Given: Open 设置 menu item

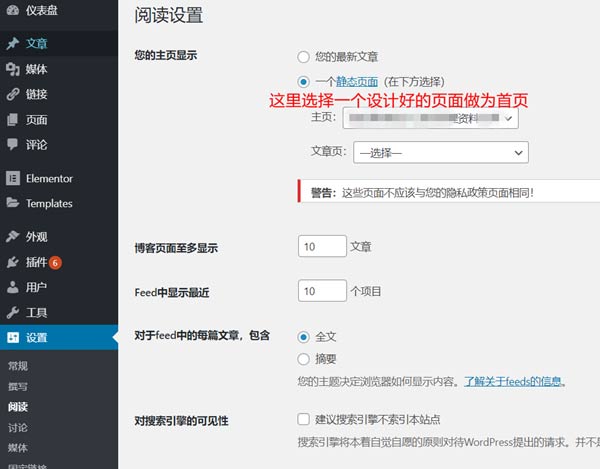Looking at the screenshot, I should pyautogui.click(x=59, y=337).
